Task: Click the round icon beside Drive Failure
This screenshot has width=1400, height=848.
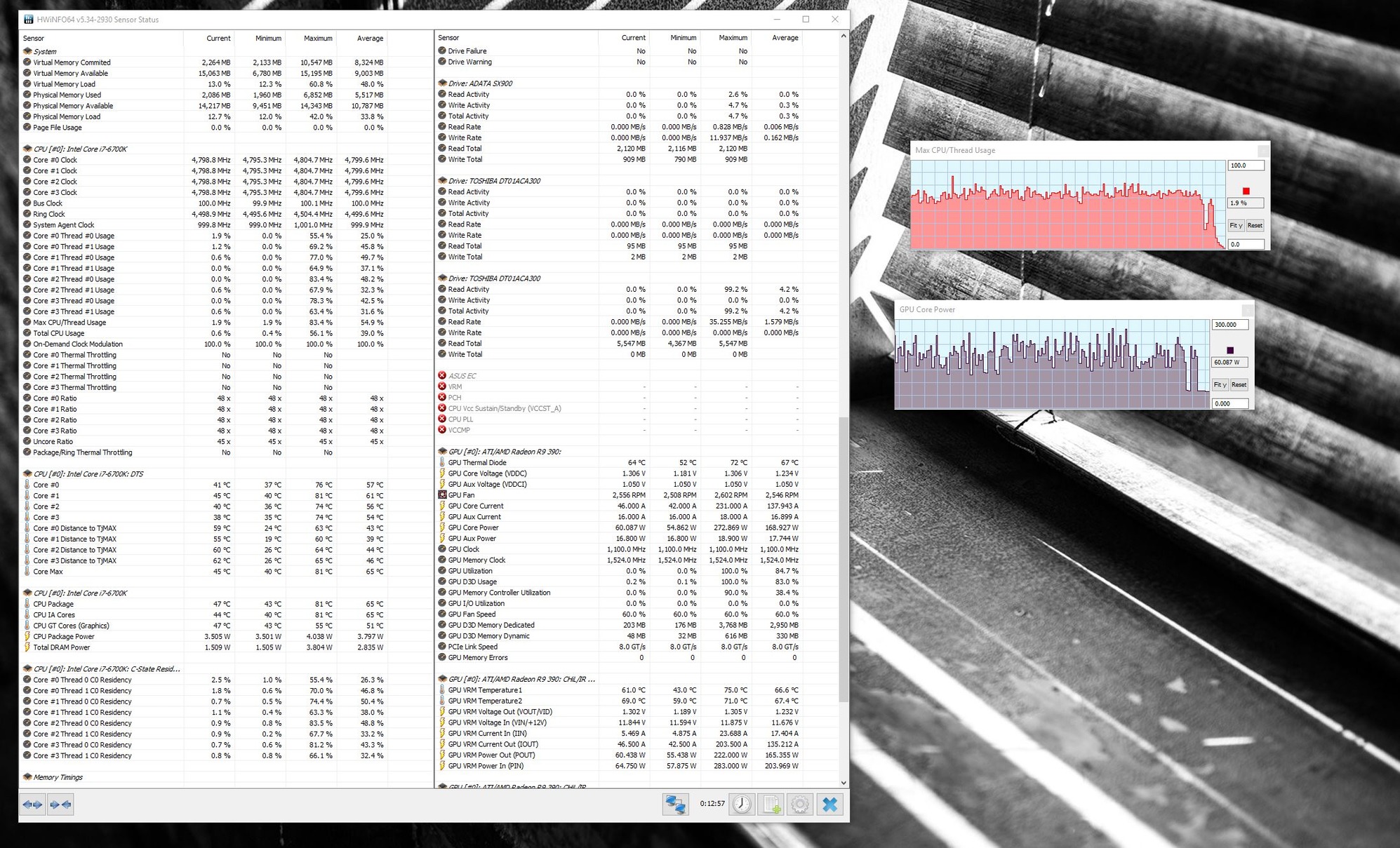Action: tap(442, 51)
